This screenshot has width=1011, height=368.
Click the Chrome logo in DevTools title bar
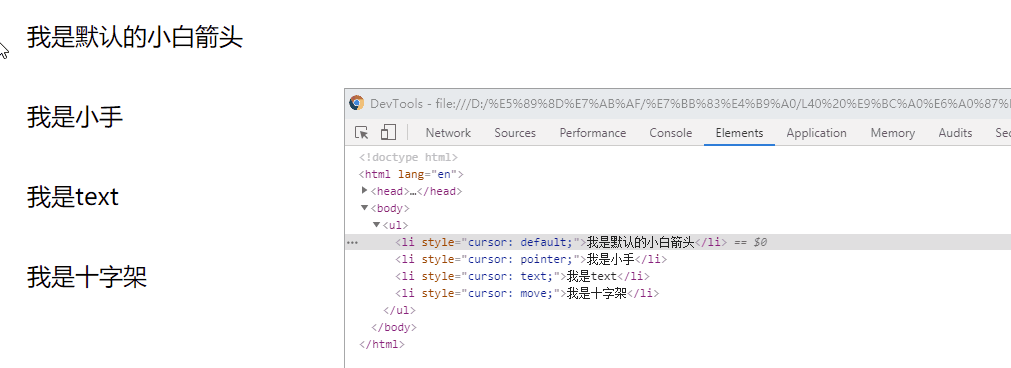[357, 103]
